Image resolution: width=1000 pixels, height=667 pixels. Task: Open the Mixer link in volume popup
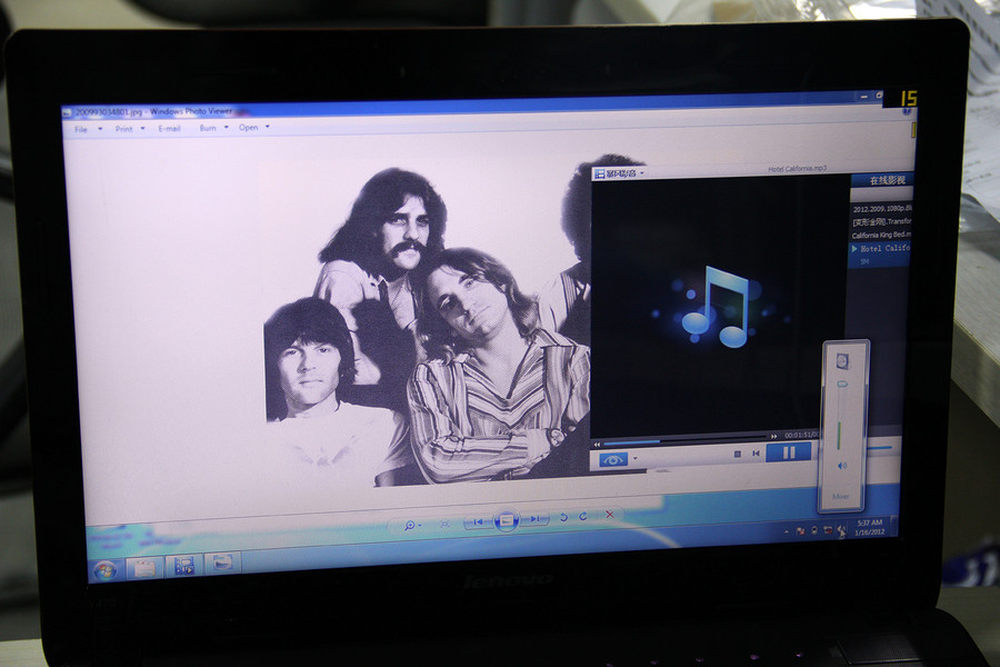pyautogui.click(x=840, y=496)
